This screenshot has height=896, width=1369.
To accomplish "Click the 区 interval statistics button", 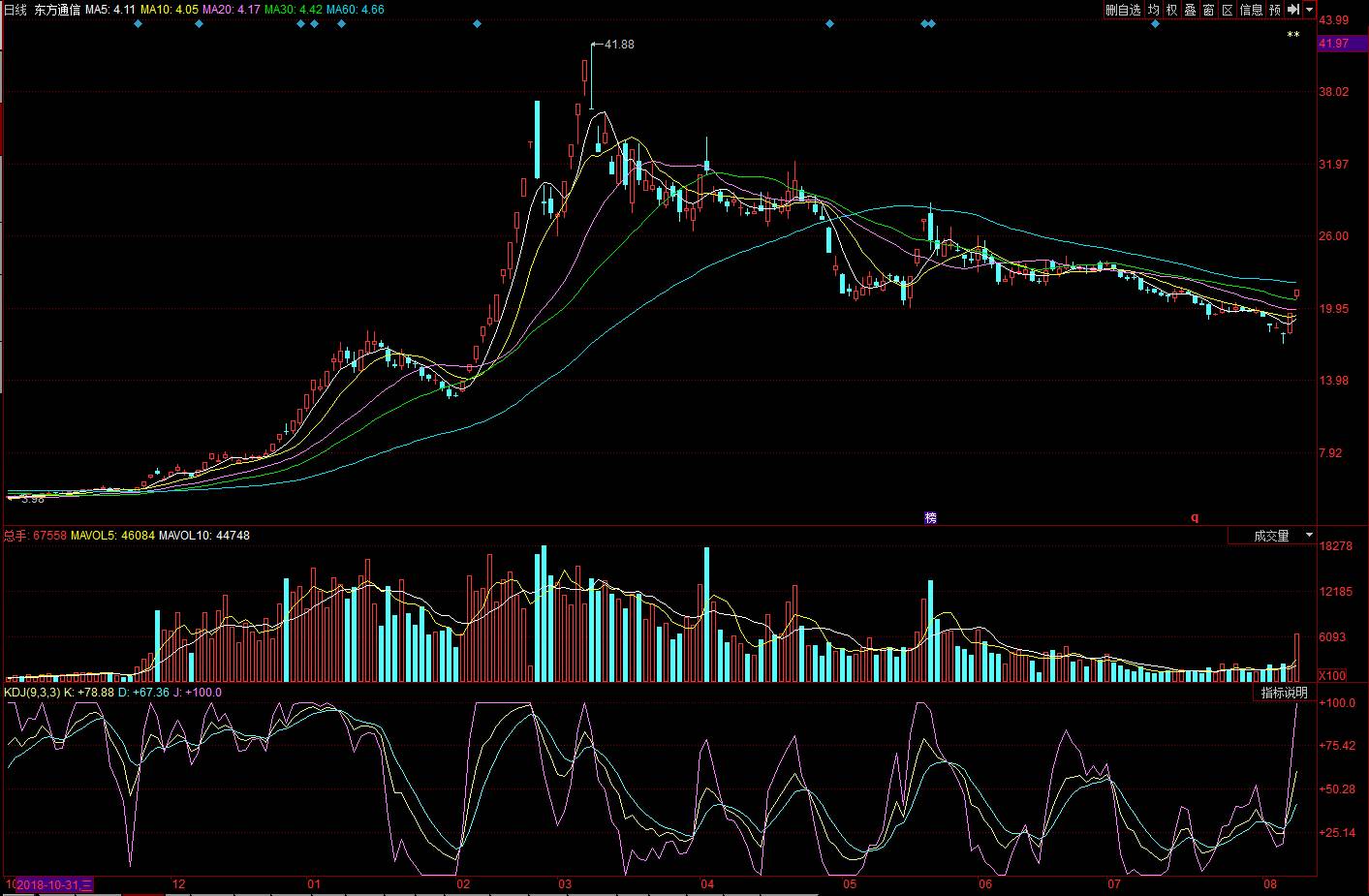I will coord(1228,10).
